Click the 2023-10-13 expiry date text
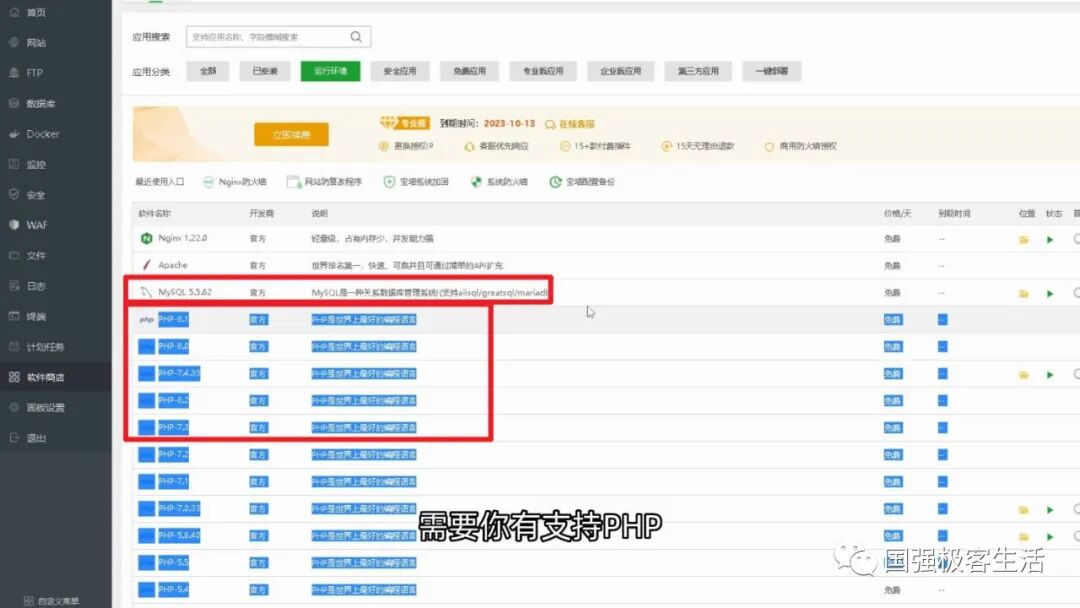1080x608 pixels. coord(509,123)
